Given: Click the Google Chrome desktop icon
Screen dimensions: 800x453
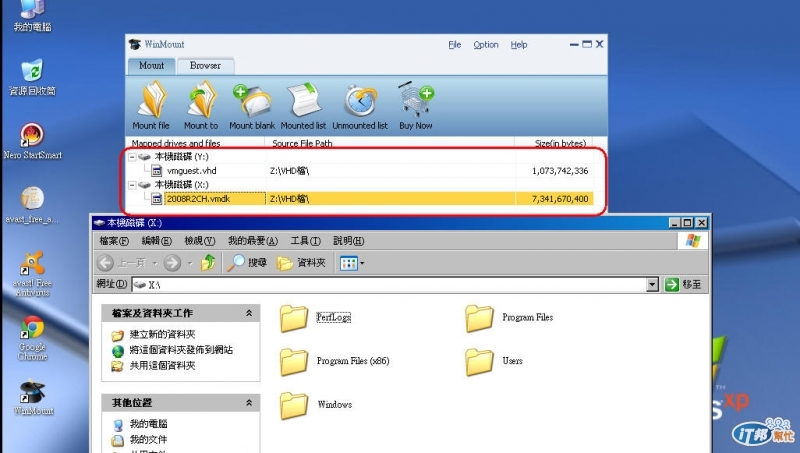Looking at the screenshot, I should pyautogui.click(x=32, y=339).
